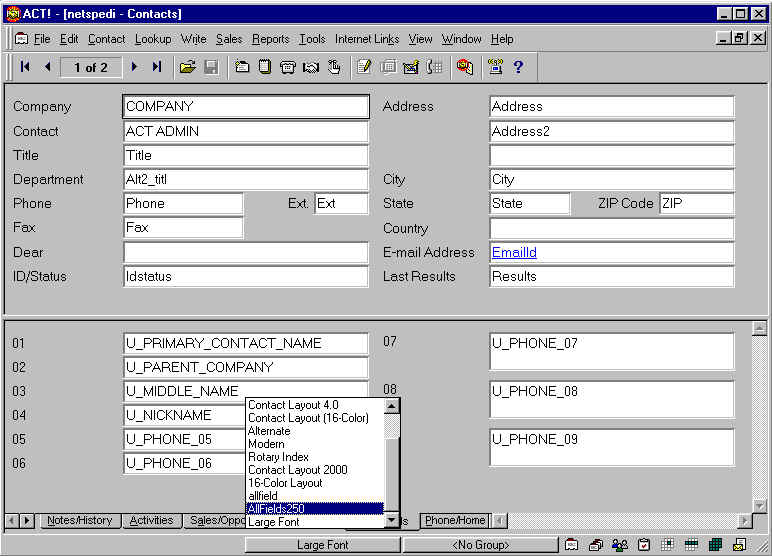Open the Window menu
This screenshot has width=772, height=556.
(461, 39)
